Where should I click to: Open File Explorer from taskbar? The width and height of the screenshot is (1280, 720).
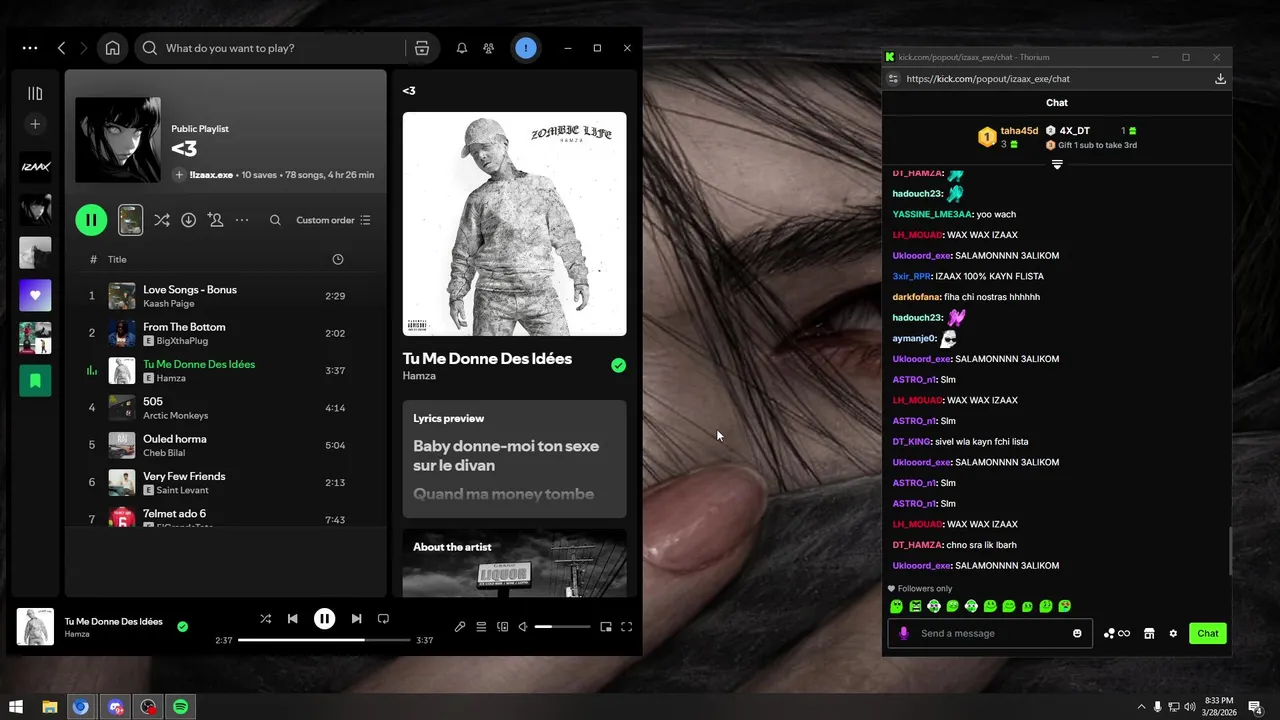point(49,707)
